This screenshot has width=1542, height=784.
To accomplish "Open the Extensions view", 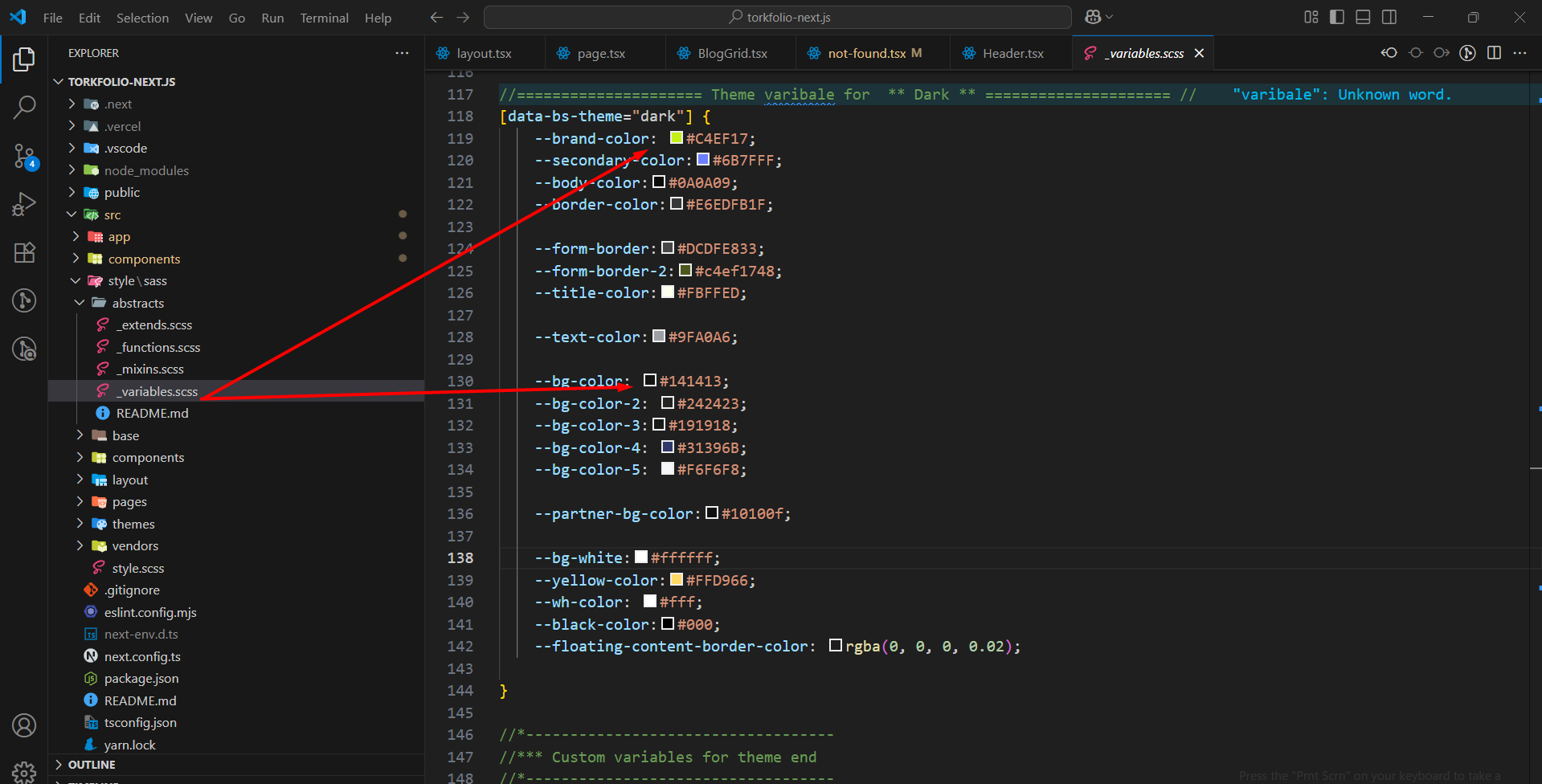I will [24, 252].
